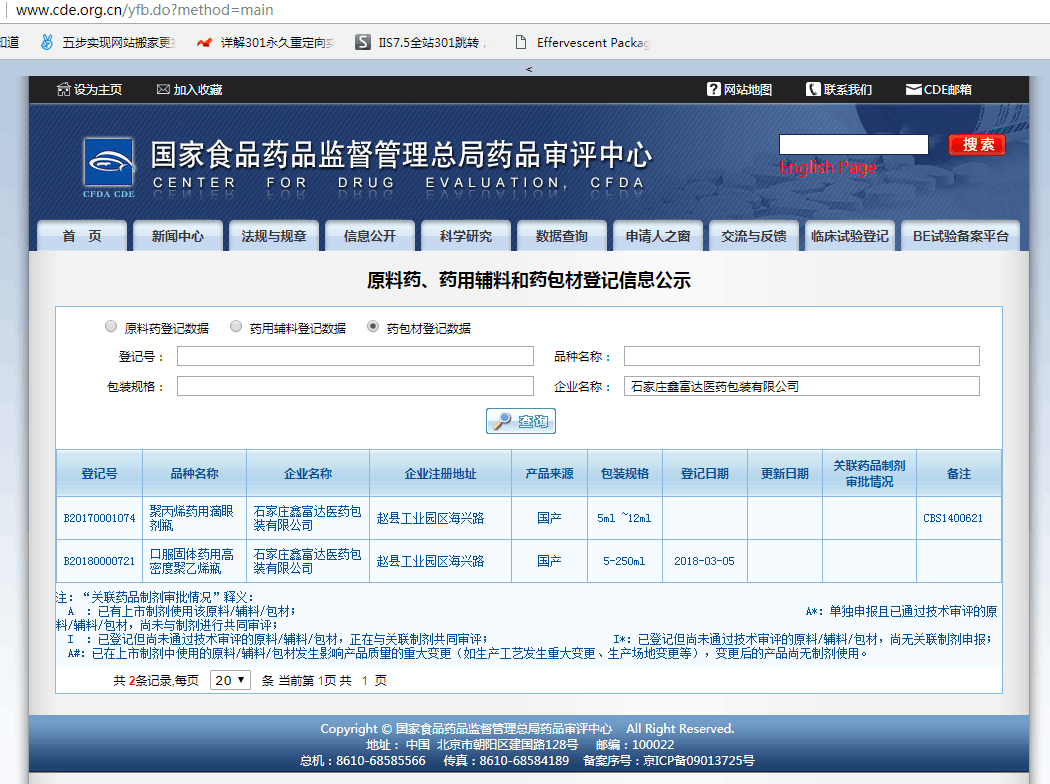Select 原料药登记数据 radio button

point(111,327)
